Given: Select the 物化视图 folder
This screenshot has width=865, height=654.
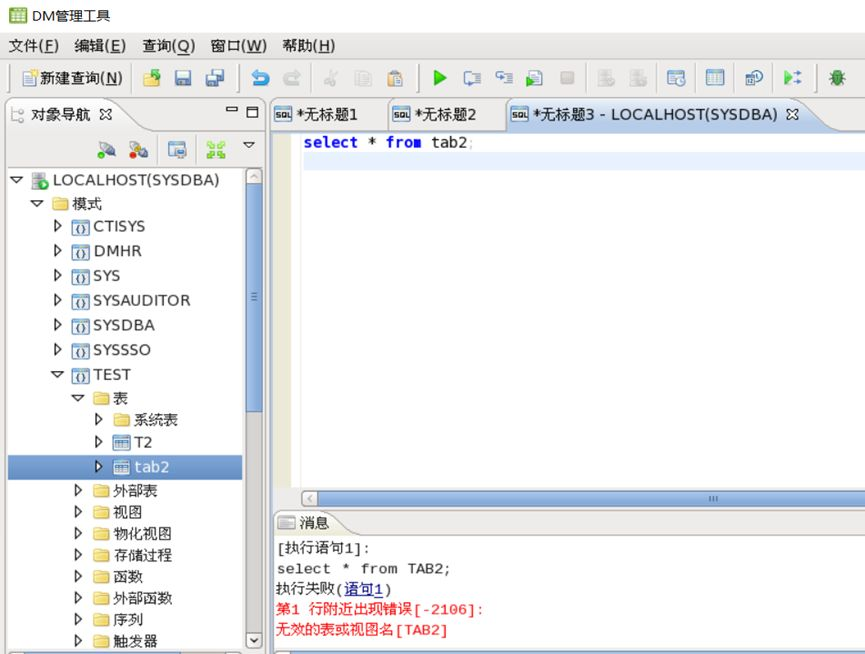Looking at the screenshot, I should [x=142, y=533].
